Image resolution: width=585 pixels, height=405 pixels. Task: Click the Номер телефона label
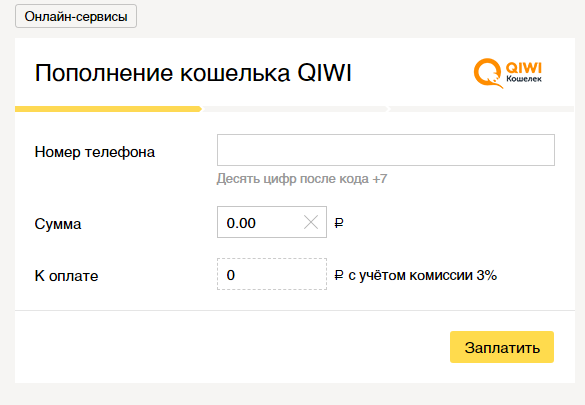coord(95,152)
